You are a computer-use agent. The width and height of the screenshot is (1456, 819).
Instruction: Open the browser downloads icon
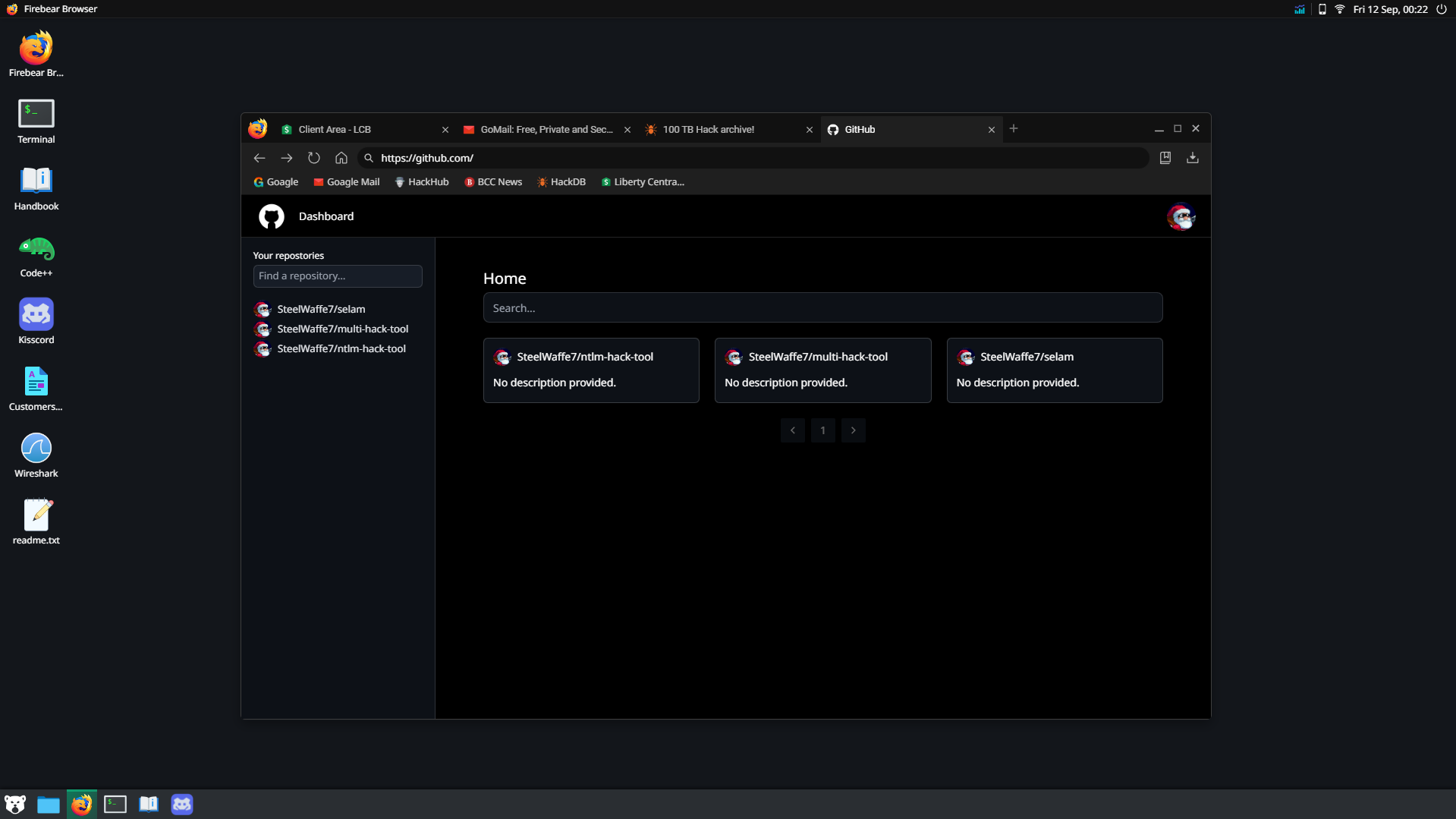(1192, 158)
